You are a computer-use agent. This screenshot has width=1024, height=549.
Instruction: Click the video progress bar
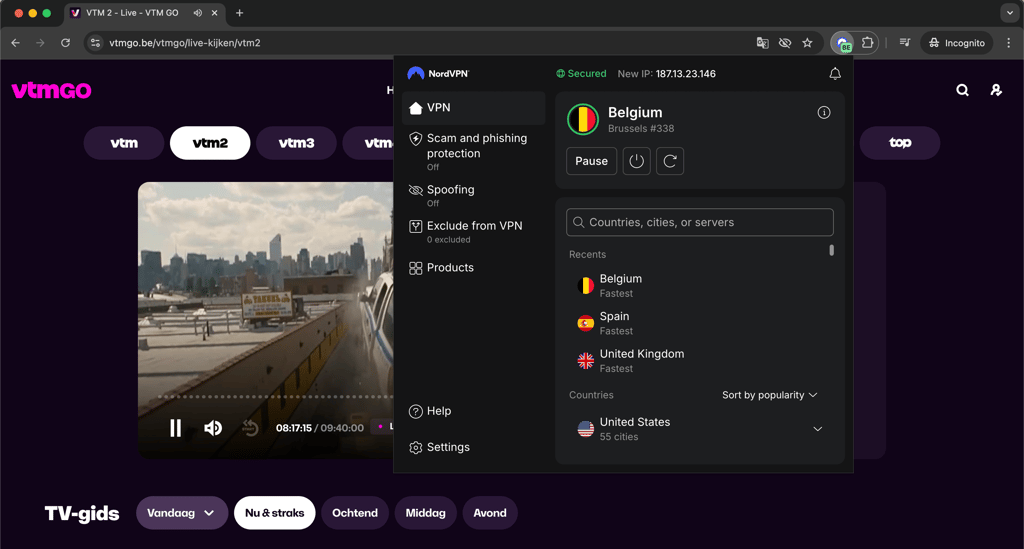coord(274,396)
